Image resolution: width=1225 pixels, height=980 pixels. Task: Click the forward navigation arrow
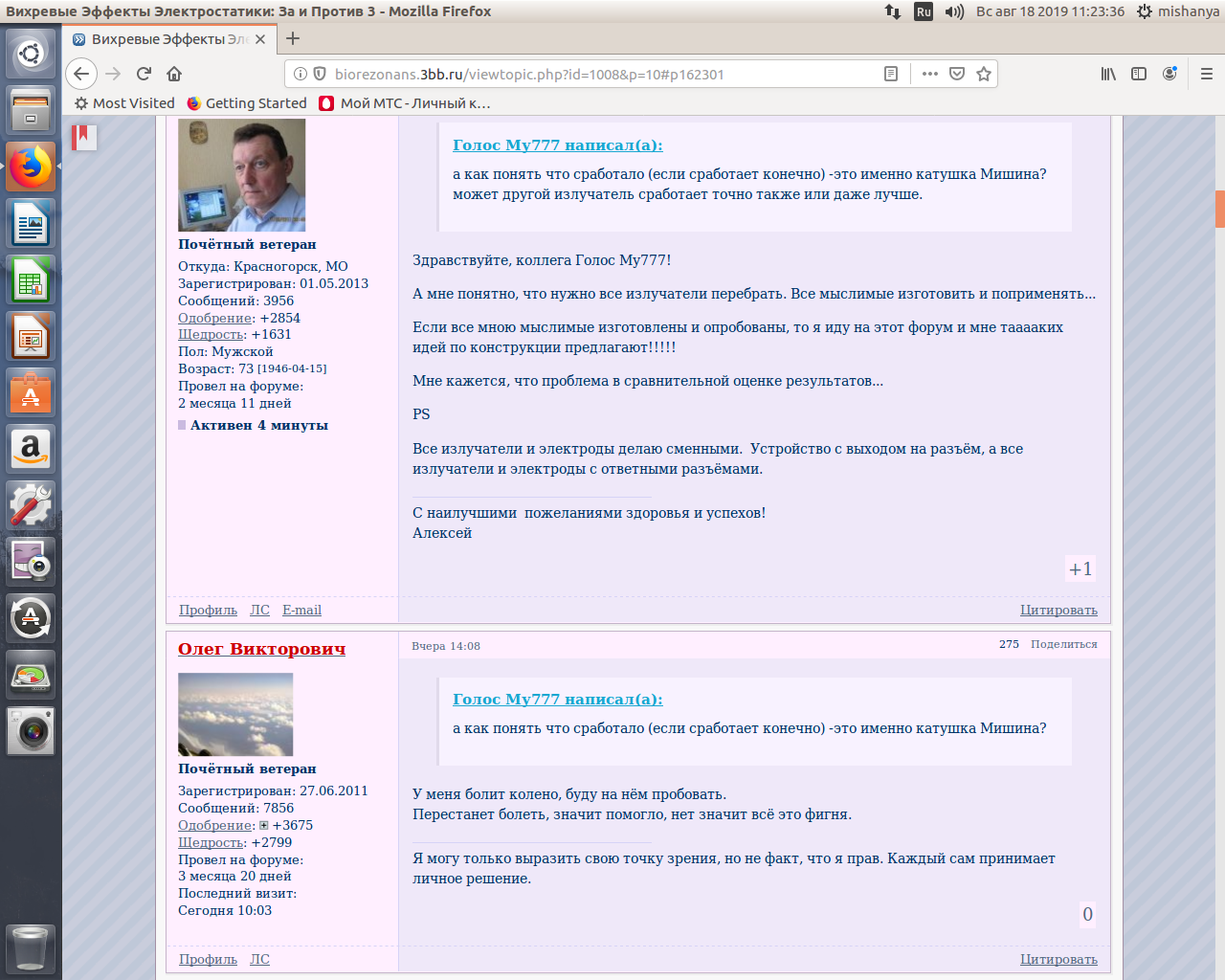(x=113, y=74)
